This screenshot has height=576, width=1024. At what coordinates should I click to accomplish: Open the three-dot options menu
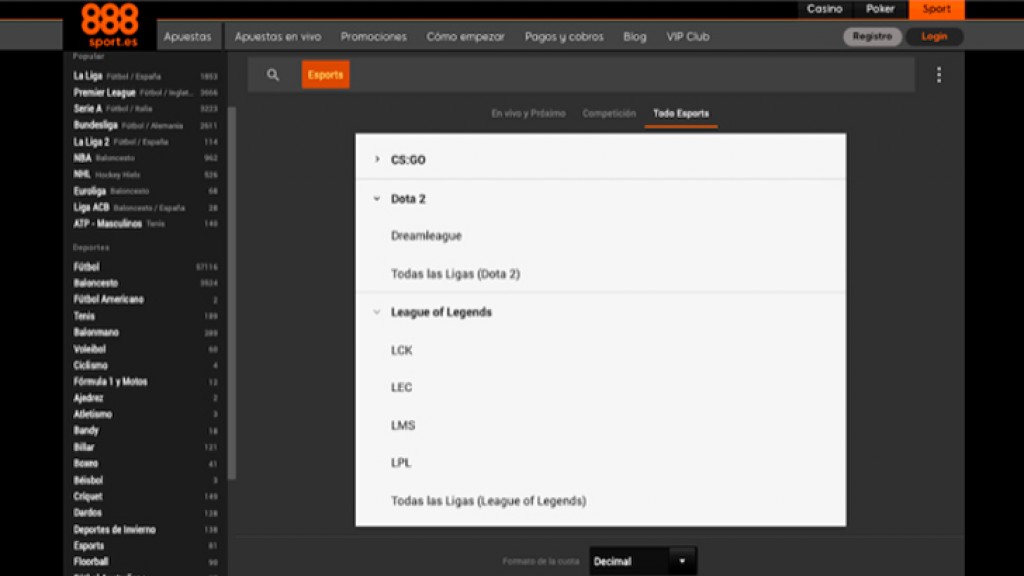[x=938, y=74]
